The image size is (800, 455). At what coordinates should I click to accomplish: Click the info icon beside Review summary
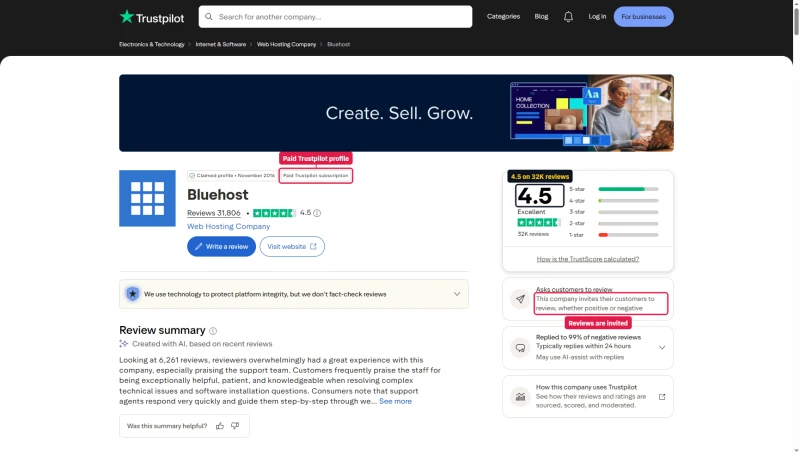pyautogui.click(x=213, y=331)
